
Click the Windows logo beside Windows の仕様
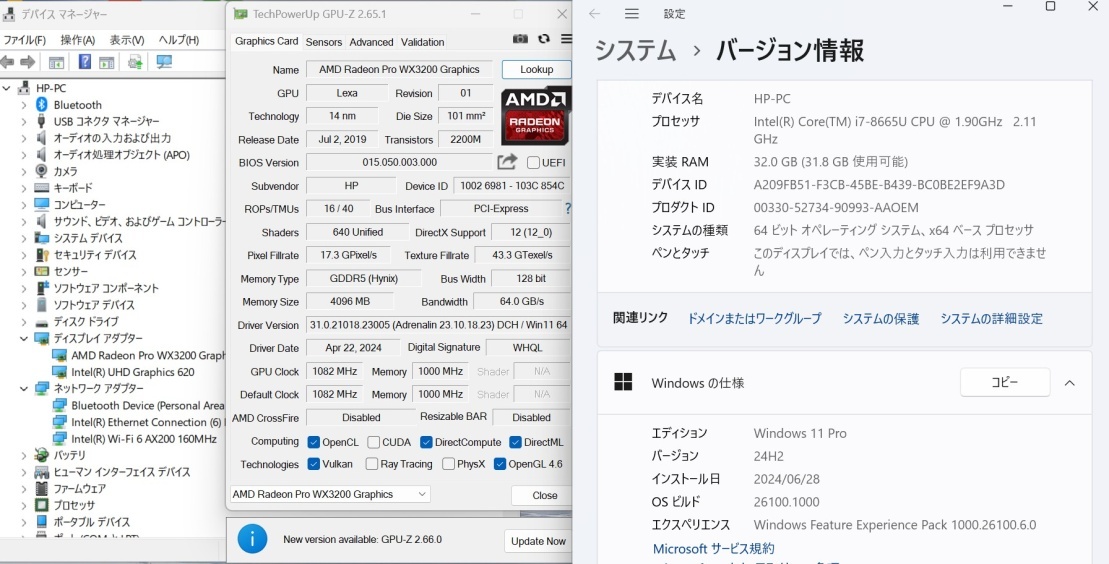point(623,383)
